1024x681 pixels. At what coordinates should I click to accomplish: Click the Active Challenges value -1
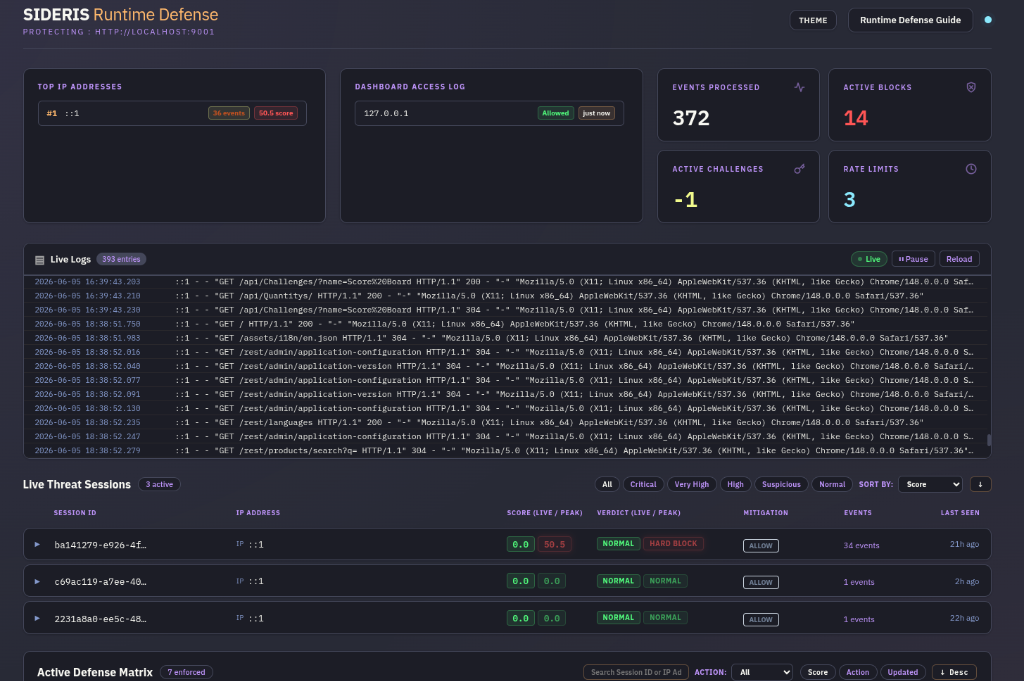click(x=686, y=200)
